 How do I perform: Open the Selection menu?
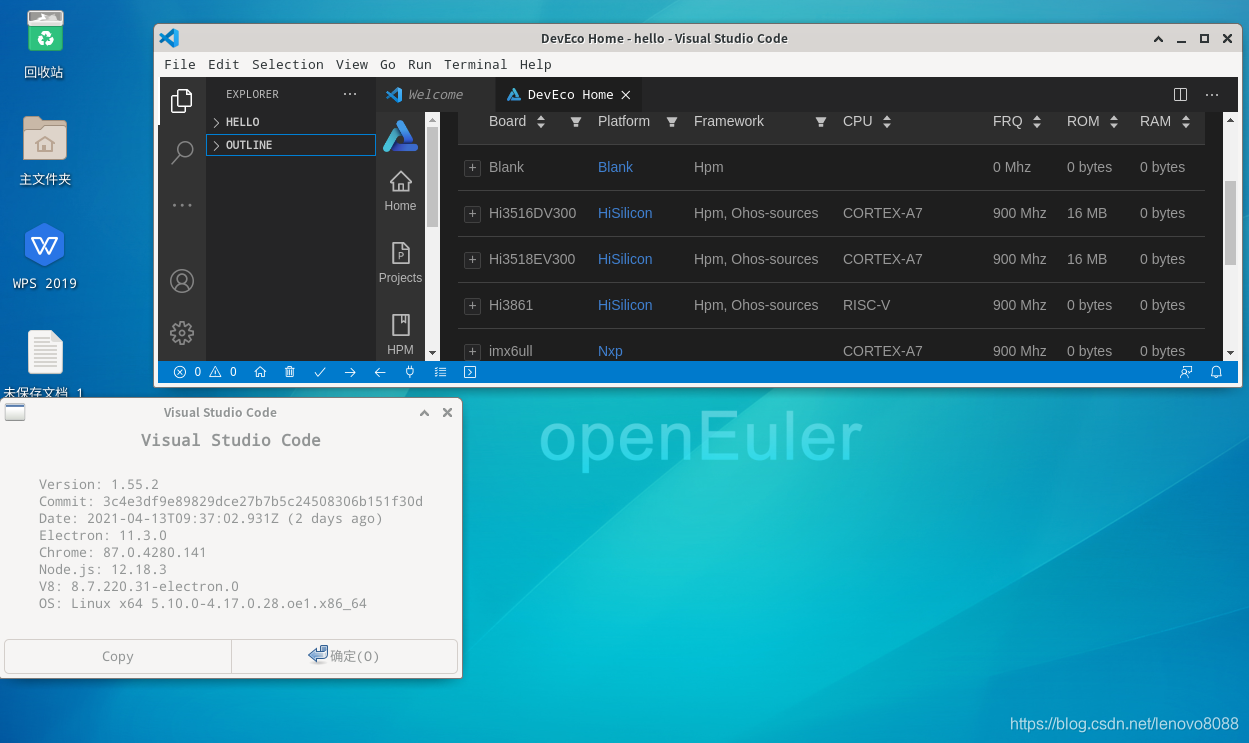click(x=288, y=64)
